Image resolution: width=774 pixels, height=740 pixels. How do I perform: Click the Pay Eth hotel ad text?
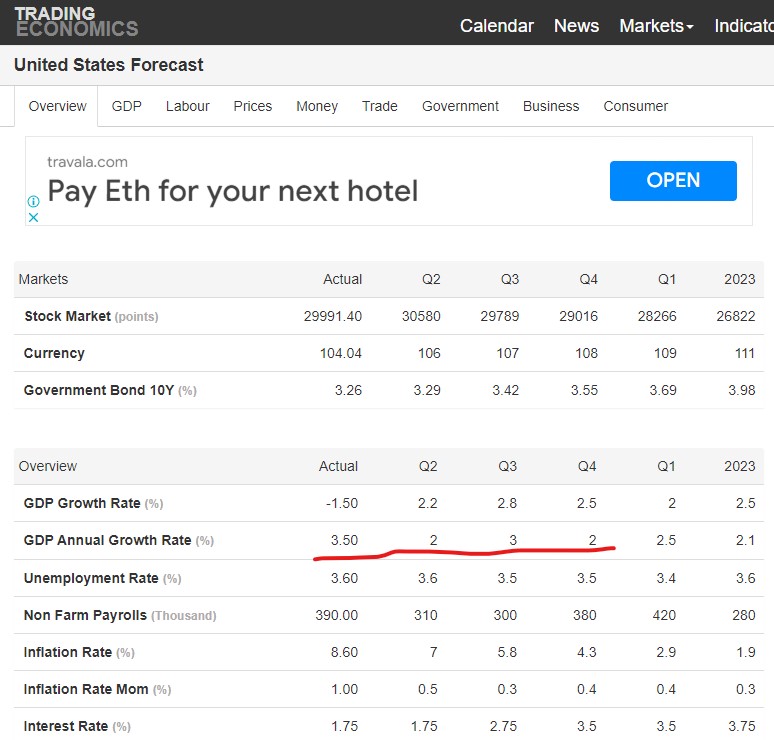(x=233, y=192)
